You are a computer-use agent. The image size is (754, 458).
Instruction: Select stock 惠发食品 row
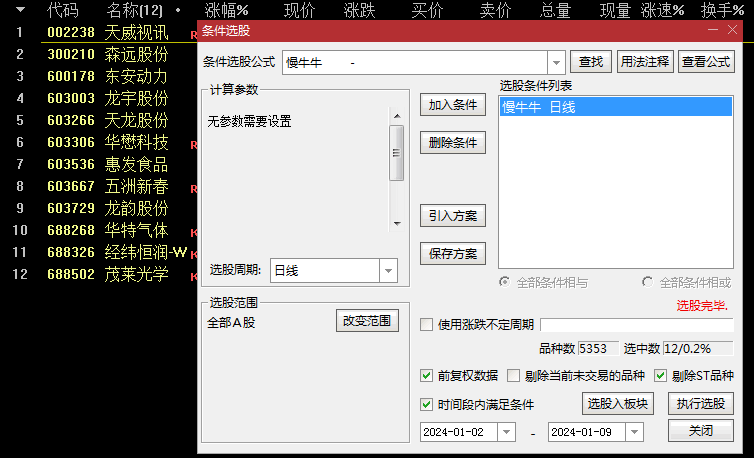(x=137, y=165)
